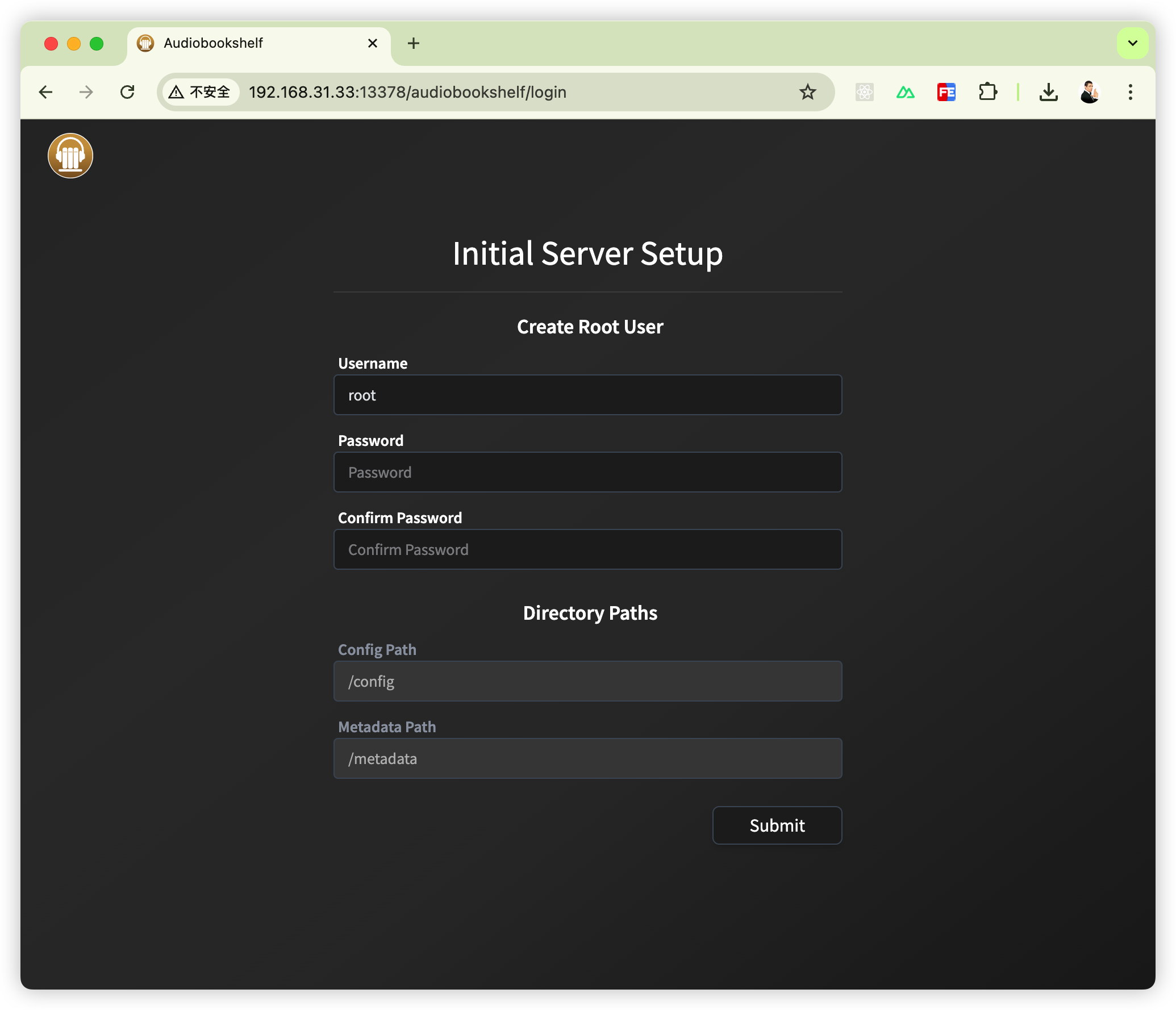Open a new tab with plus button
Viewport: 1176px width, 1010px height.
pos(414,43)
